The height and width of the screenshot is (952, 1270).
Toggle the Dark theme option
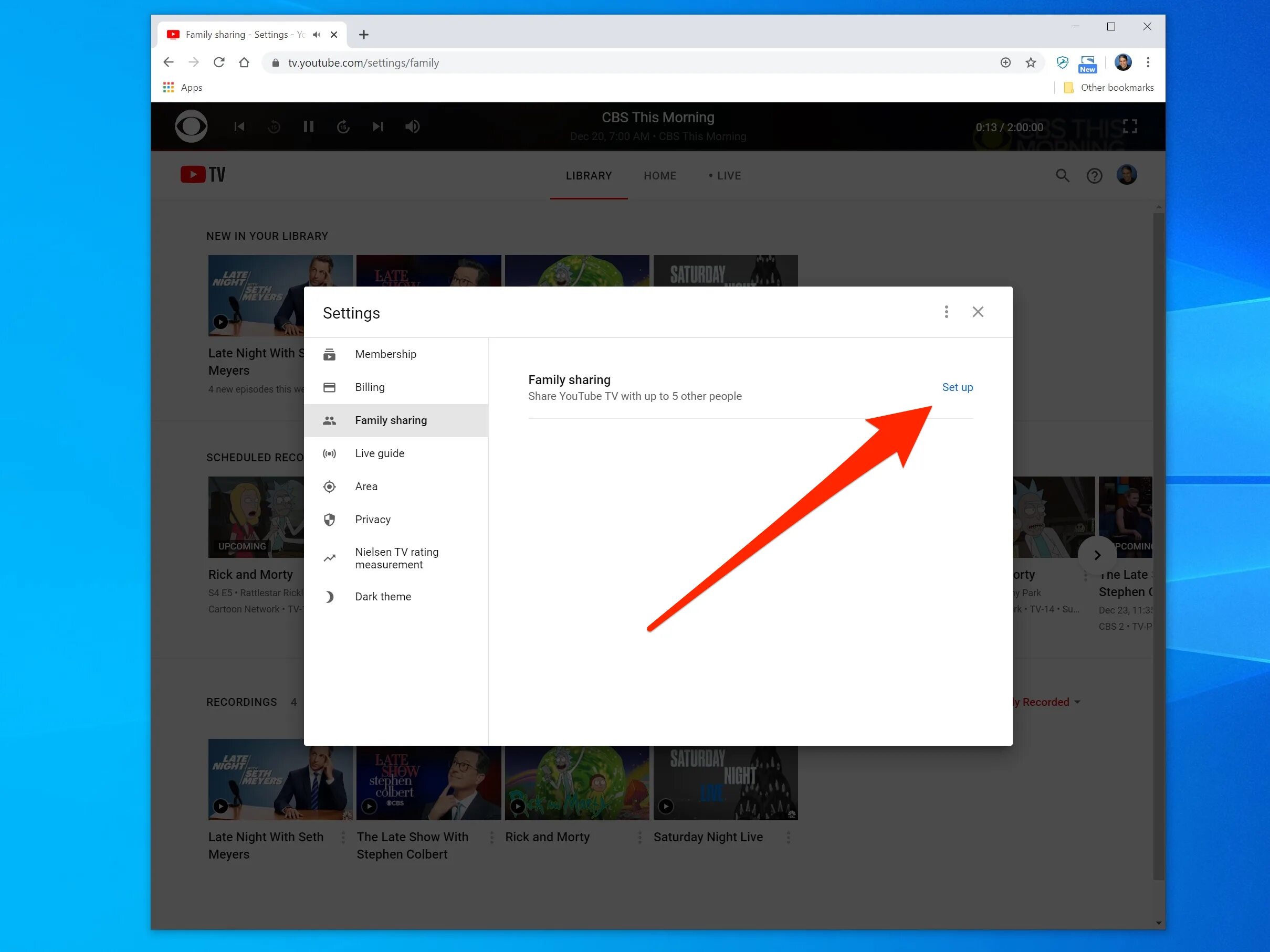(396, 597)
